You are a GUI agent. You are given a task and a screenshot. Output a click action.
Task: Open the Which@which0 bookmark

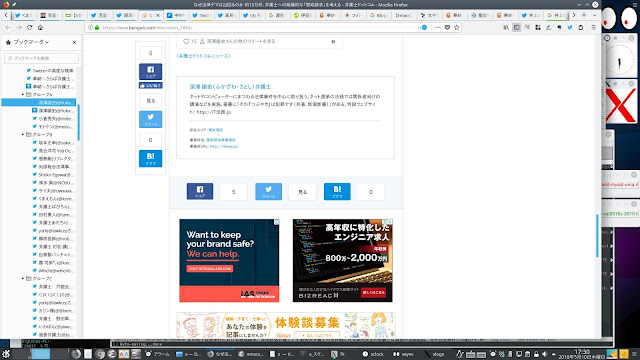pyautogui.click(x=53, y=270)
